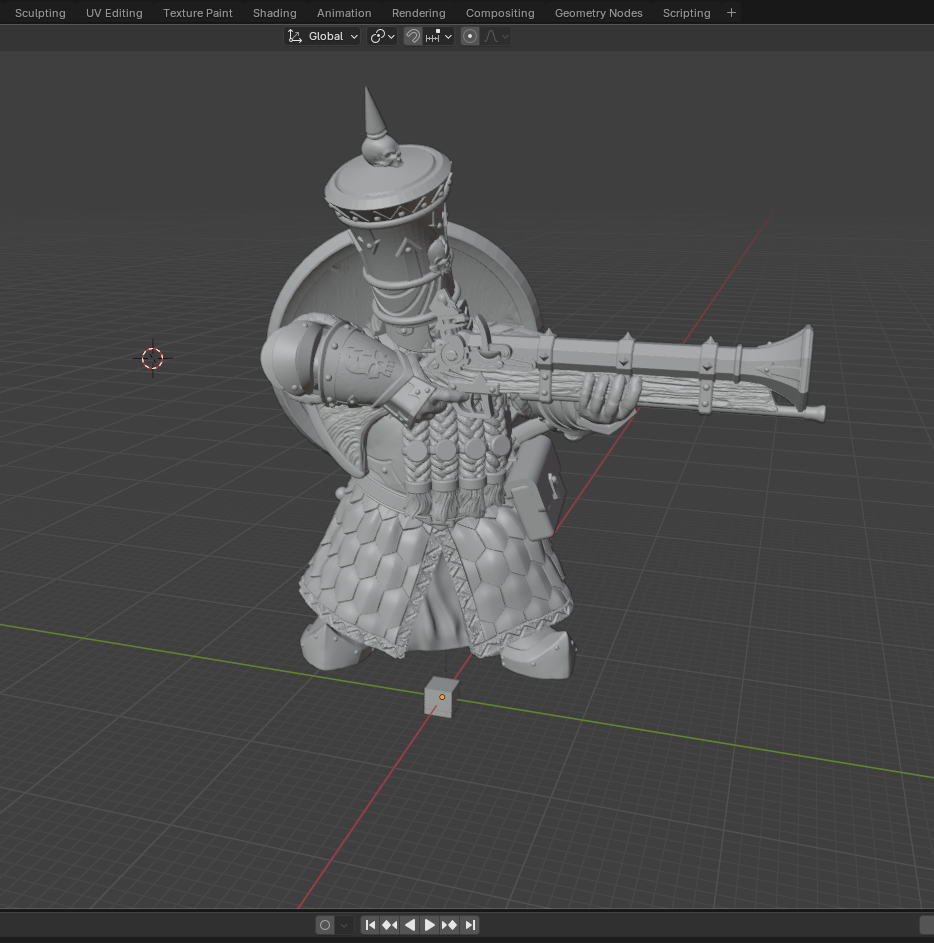The width and height of the screenshot is (934, 943).
Task: Jump to the first frame
Action: (x=370, y=925)
